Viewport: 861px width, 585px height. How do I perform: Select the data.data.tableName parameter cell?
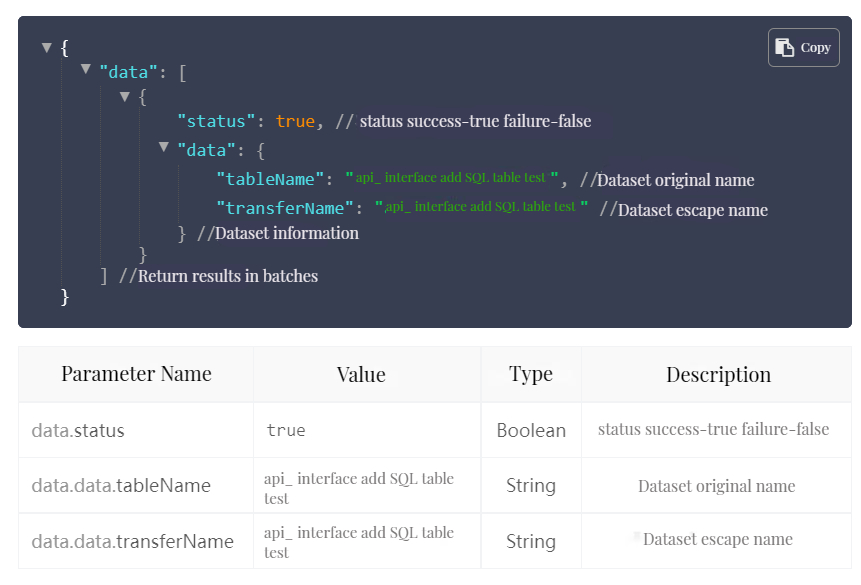(121, 486)
